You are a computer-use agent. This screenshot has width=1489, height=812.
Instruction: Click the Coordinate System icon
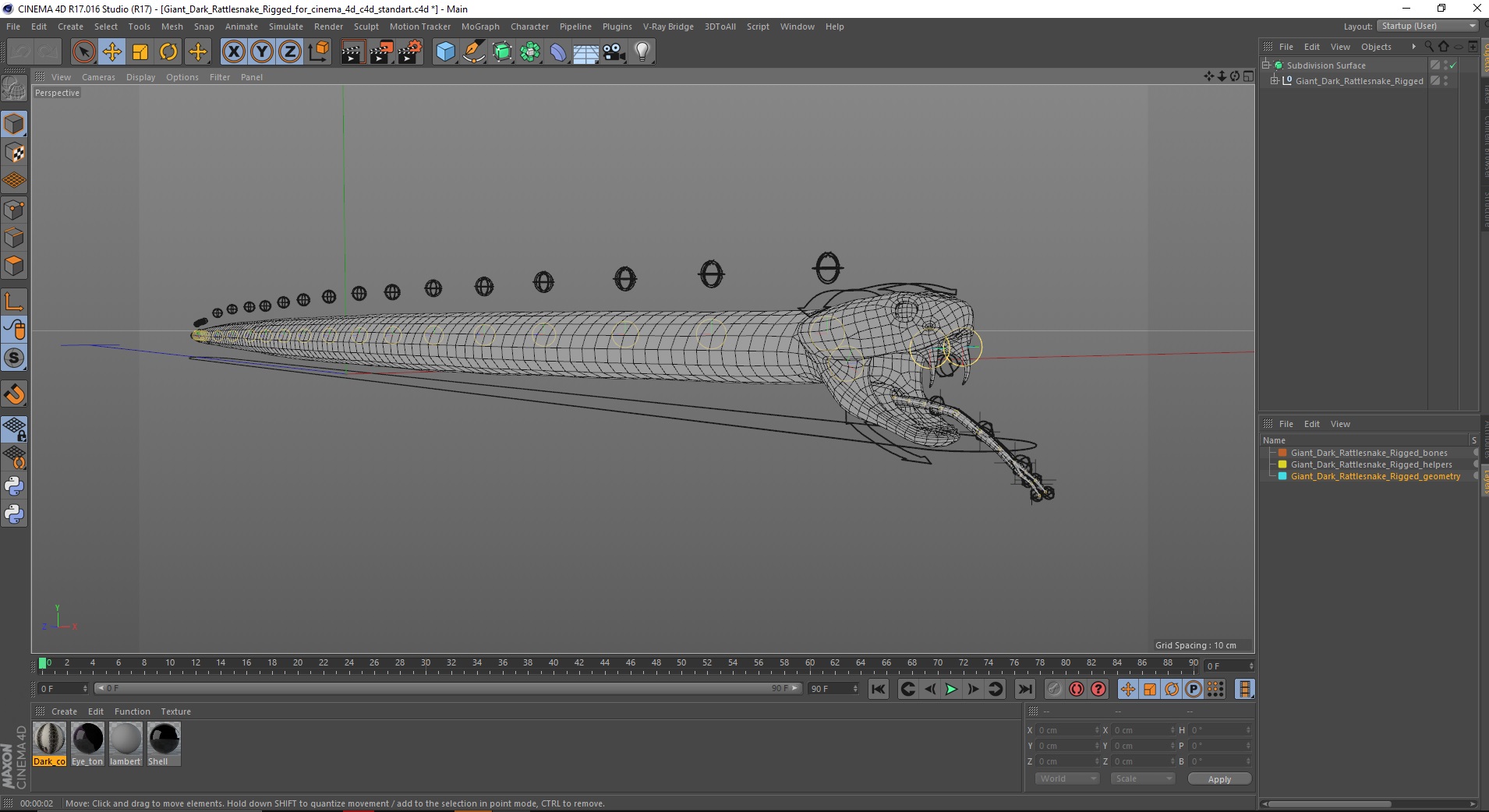318,52
